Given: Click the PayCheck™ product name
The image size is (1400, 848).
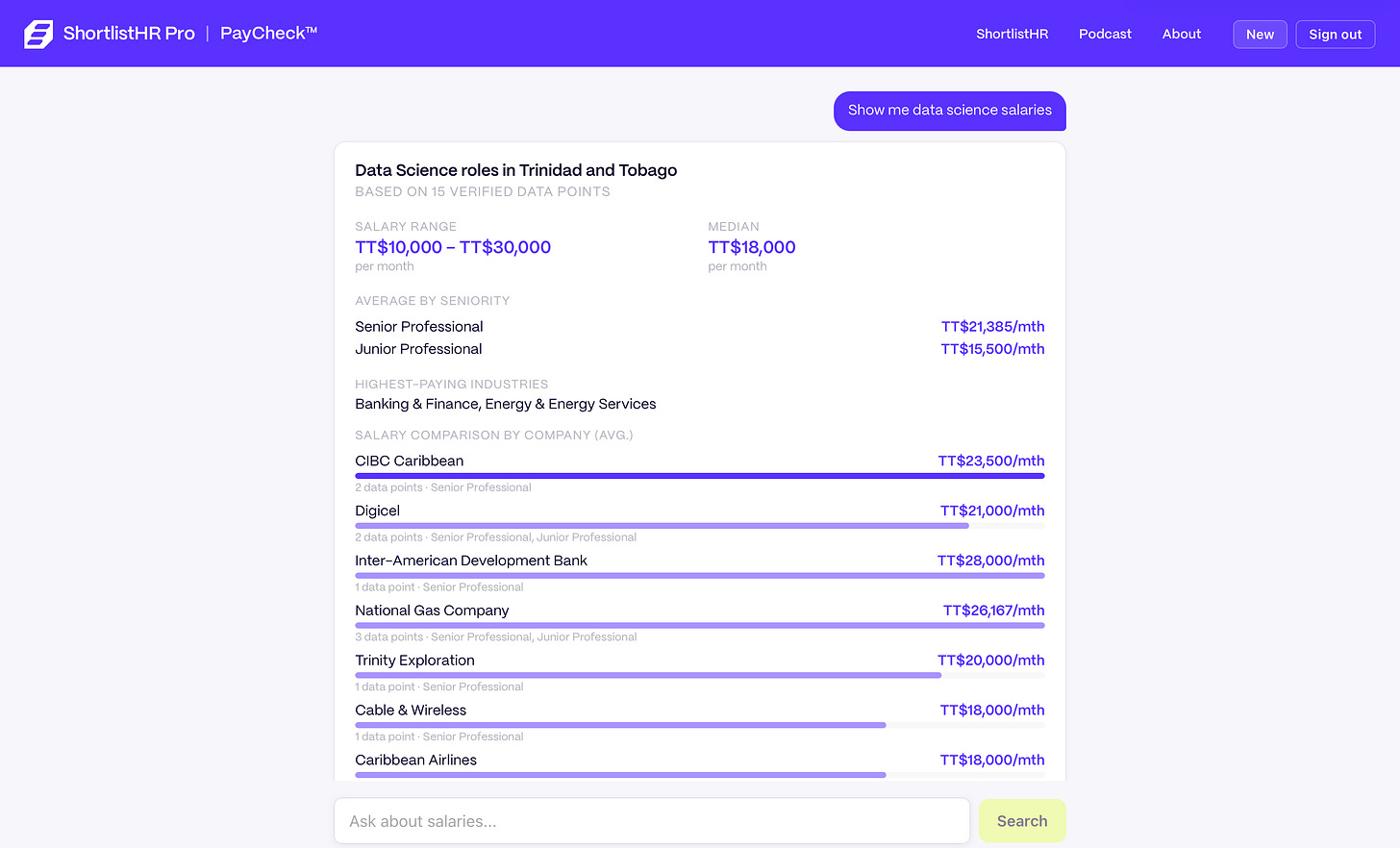Looking at the screenshot, I should (268, 34).
